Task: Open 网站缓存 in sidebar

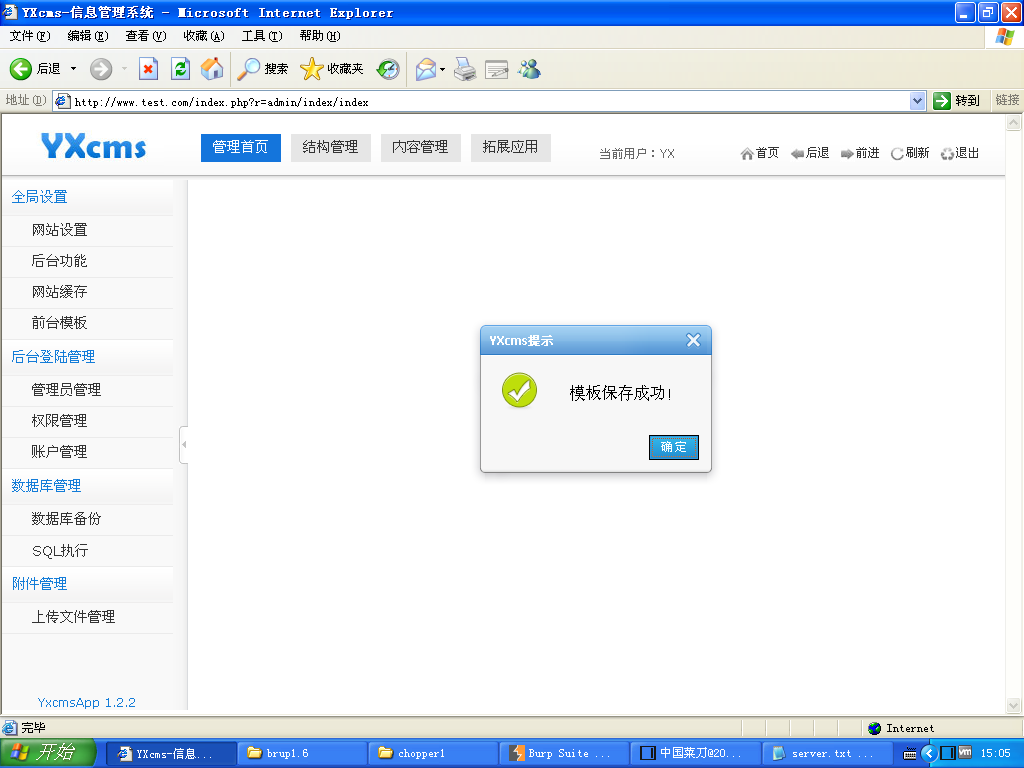Action: click(x=59, y=292)
